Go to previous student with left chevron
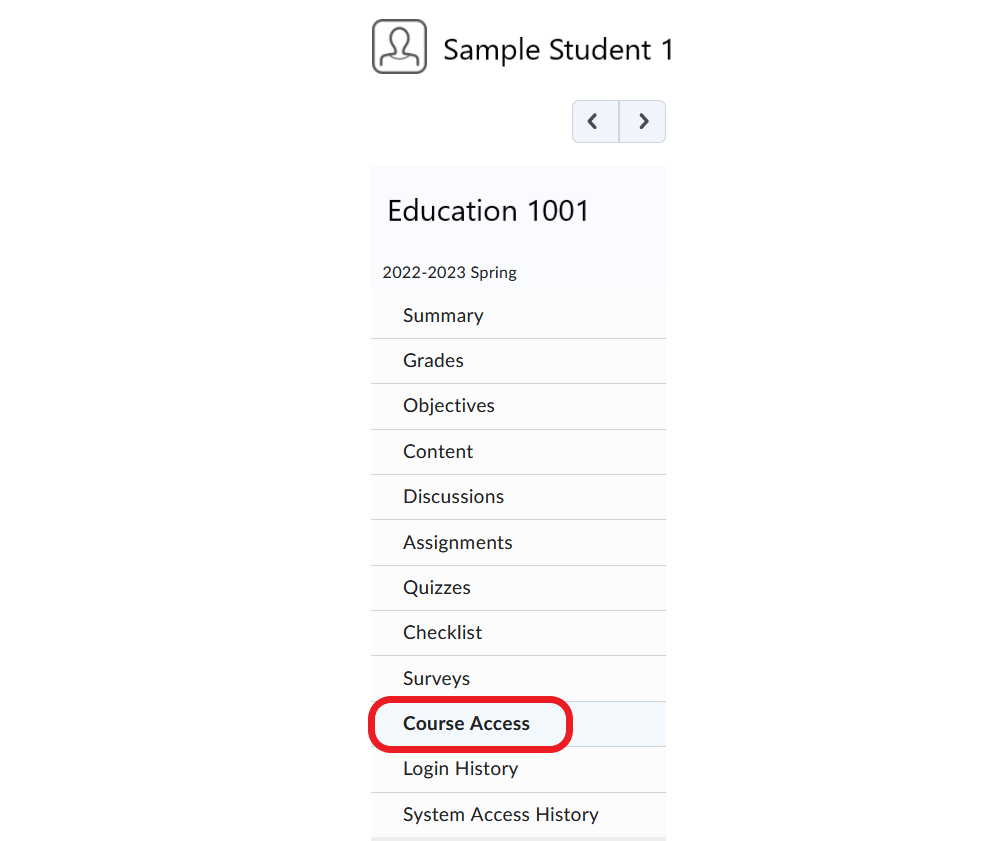Image resolution: width=990 pixels, height=841 pixels. [595, 121]
